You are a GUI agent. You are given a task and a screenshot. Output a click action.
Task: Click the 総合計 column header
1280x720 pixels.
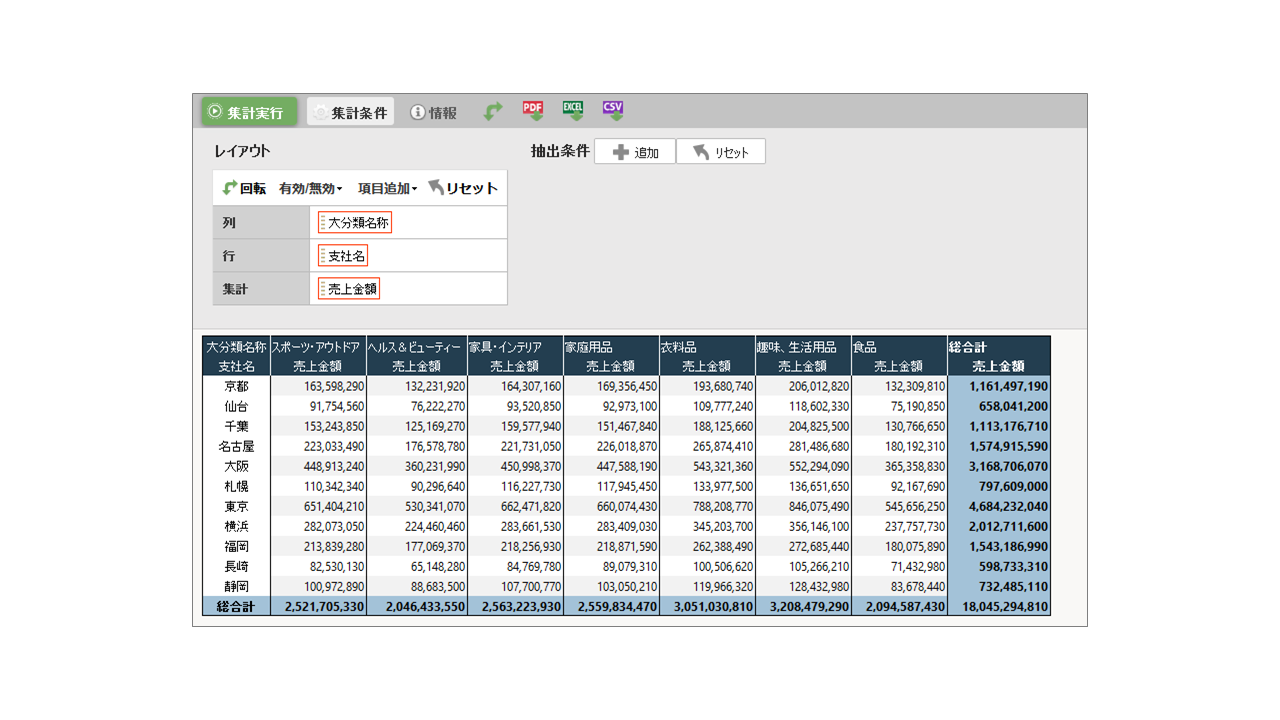point(998,347)
